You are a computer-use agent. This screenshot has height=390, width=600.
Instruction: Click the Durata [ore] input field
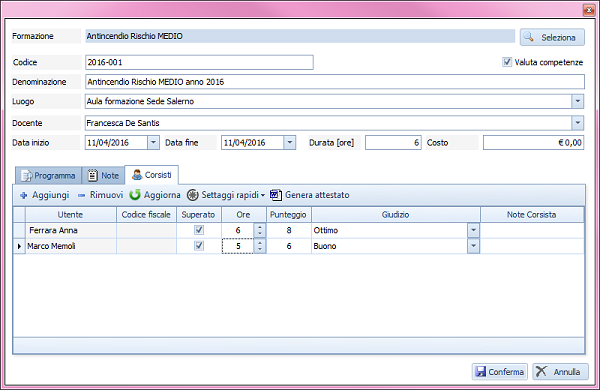point(393,143)
